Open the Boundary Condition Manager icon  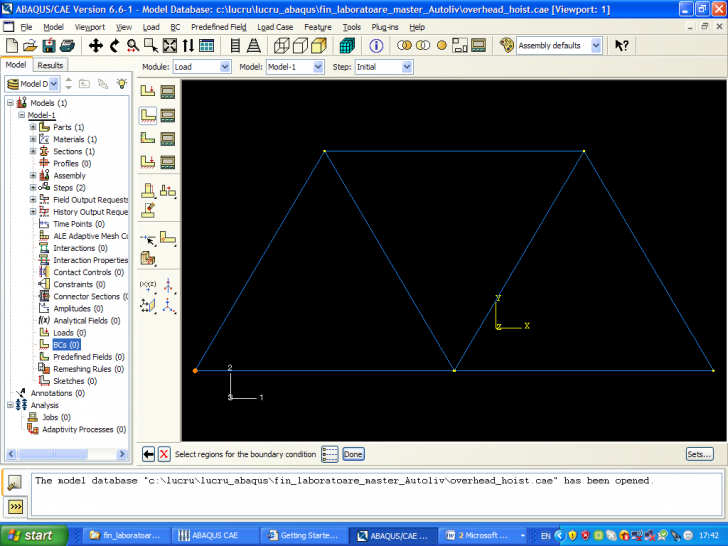point(168,115)
